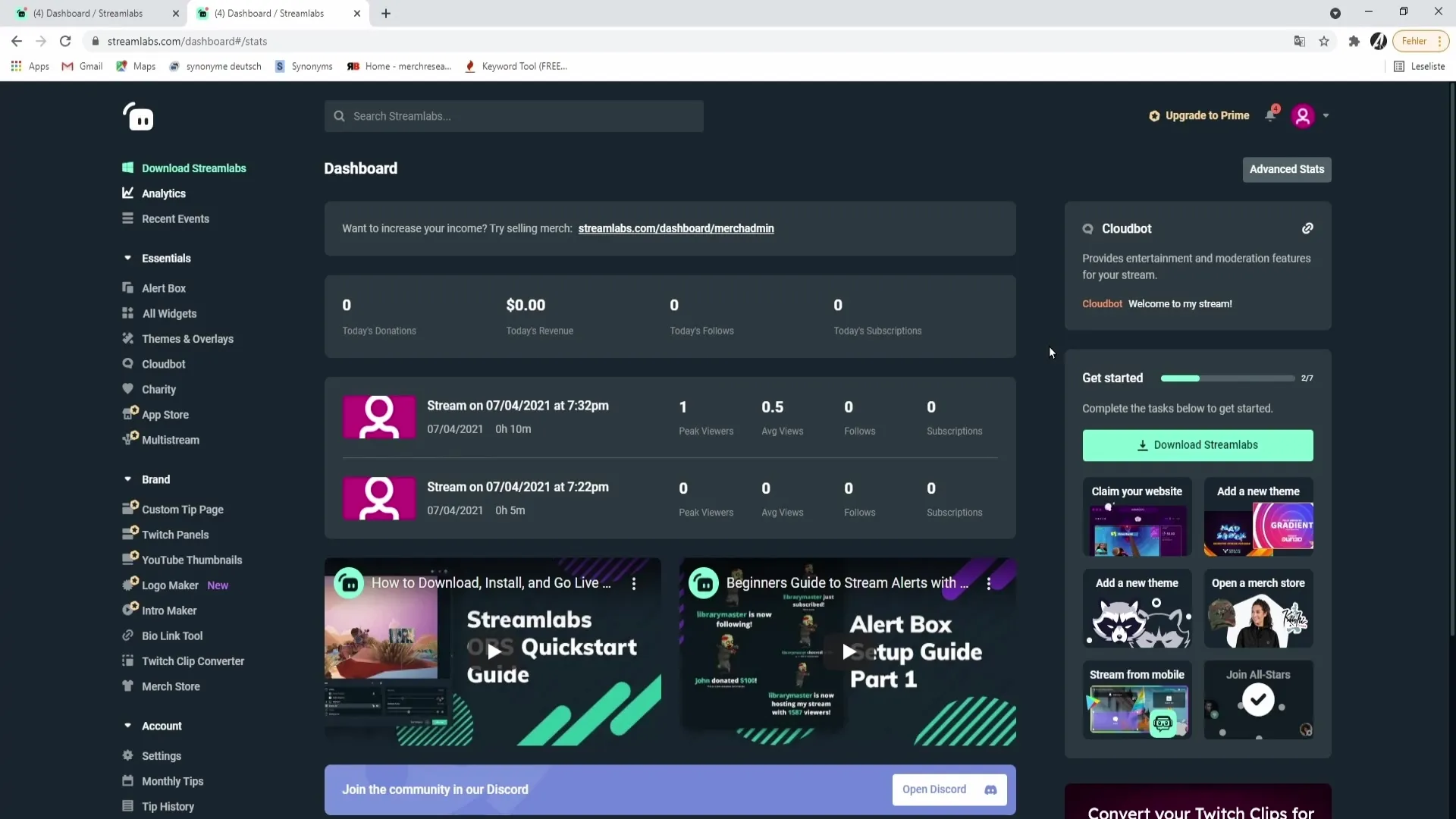Viewport: 1456px width, 819px height.
Task: Open the Join All-Stars card
Action: tap(1258, 699)
